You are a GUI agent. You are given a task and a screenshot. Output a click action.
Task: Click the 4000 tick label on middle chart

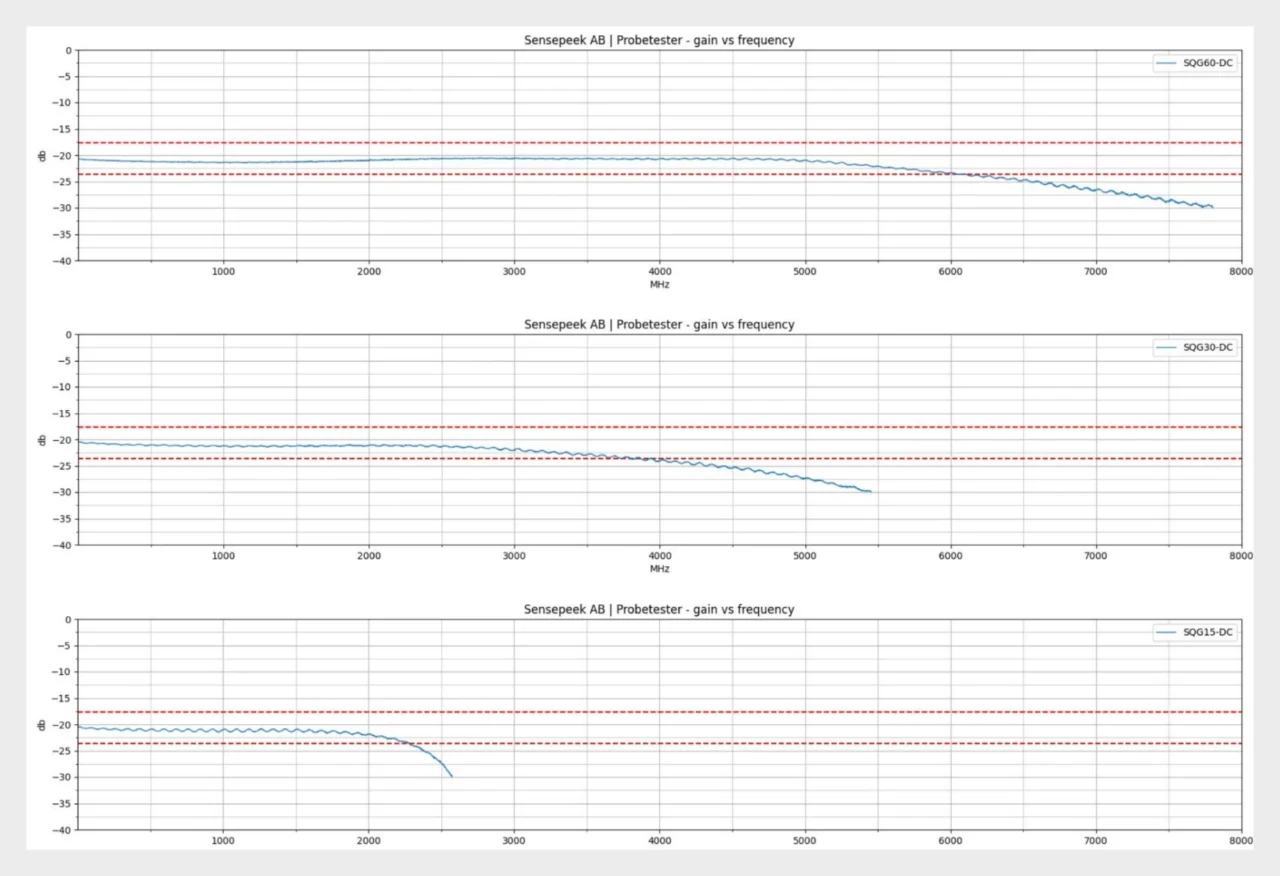659,556
